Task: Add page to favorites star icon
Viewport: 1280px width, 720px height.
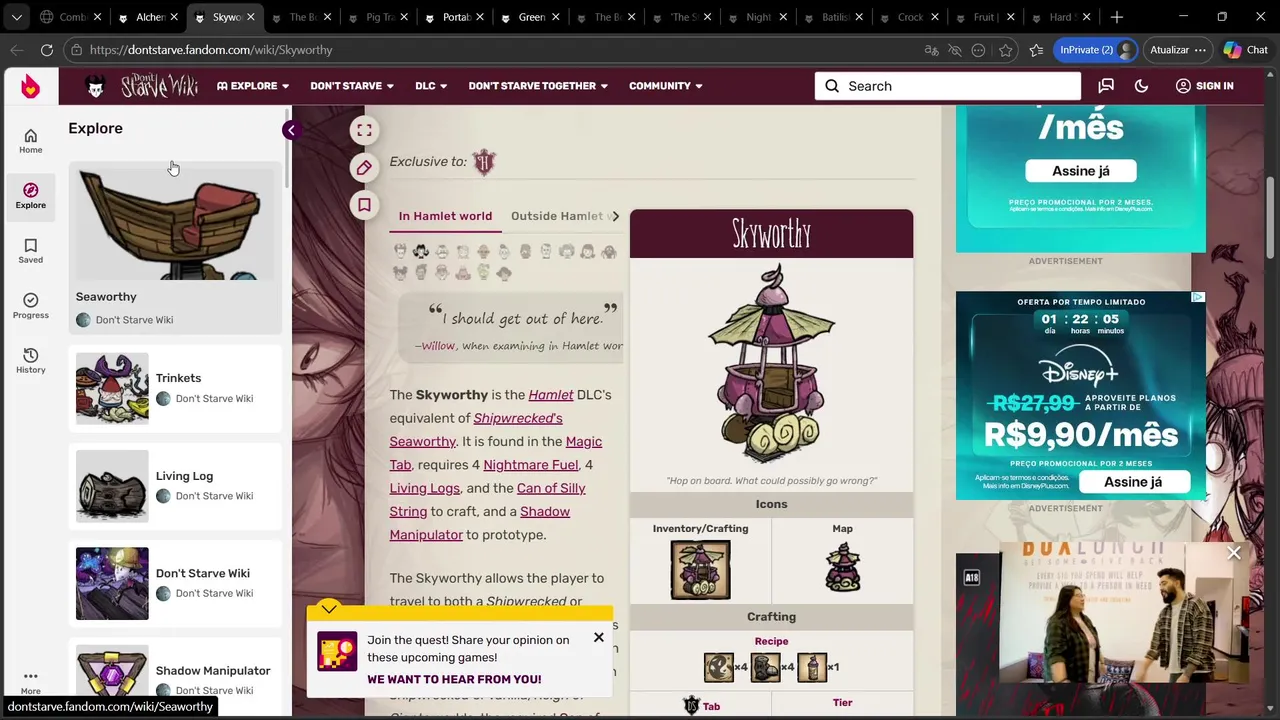Action: point(1006,50)
